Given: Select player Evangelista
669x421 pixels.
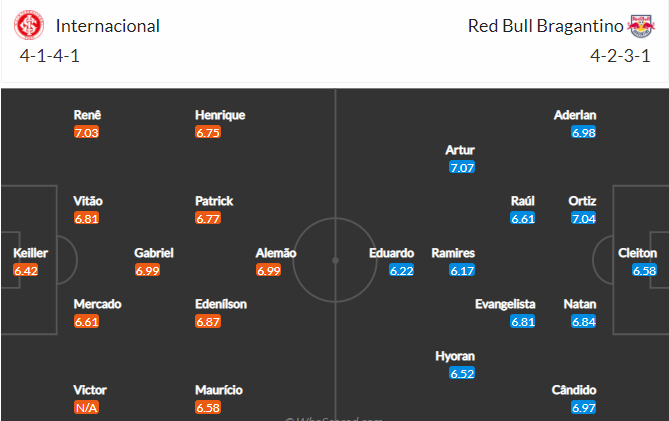Looking at the screenshot, I should point(505,304).
